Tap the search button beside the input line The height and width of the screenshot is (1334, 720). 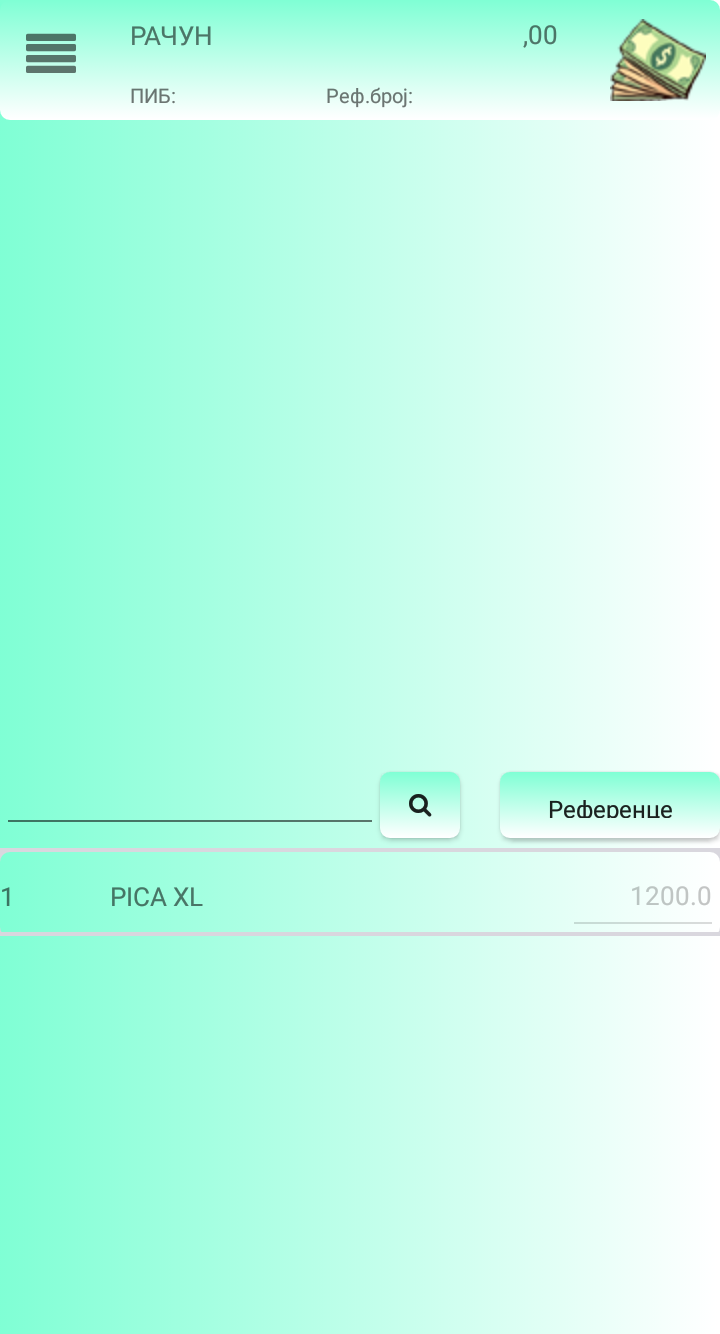419,804
